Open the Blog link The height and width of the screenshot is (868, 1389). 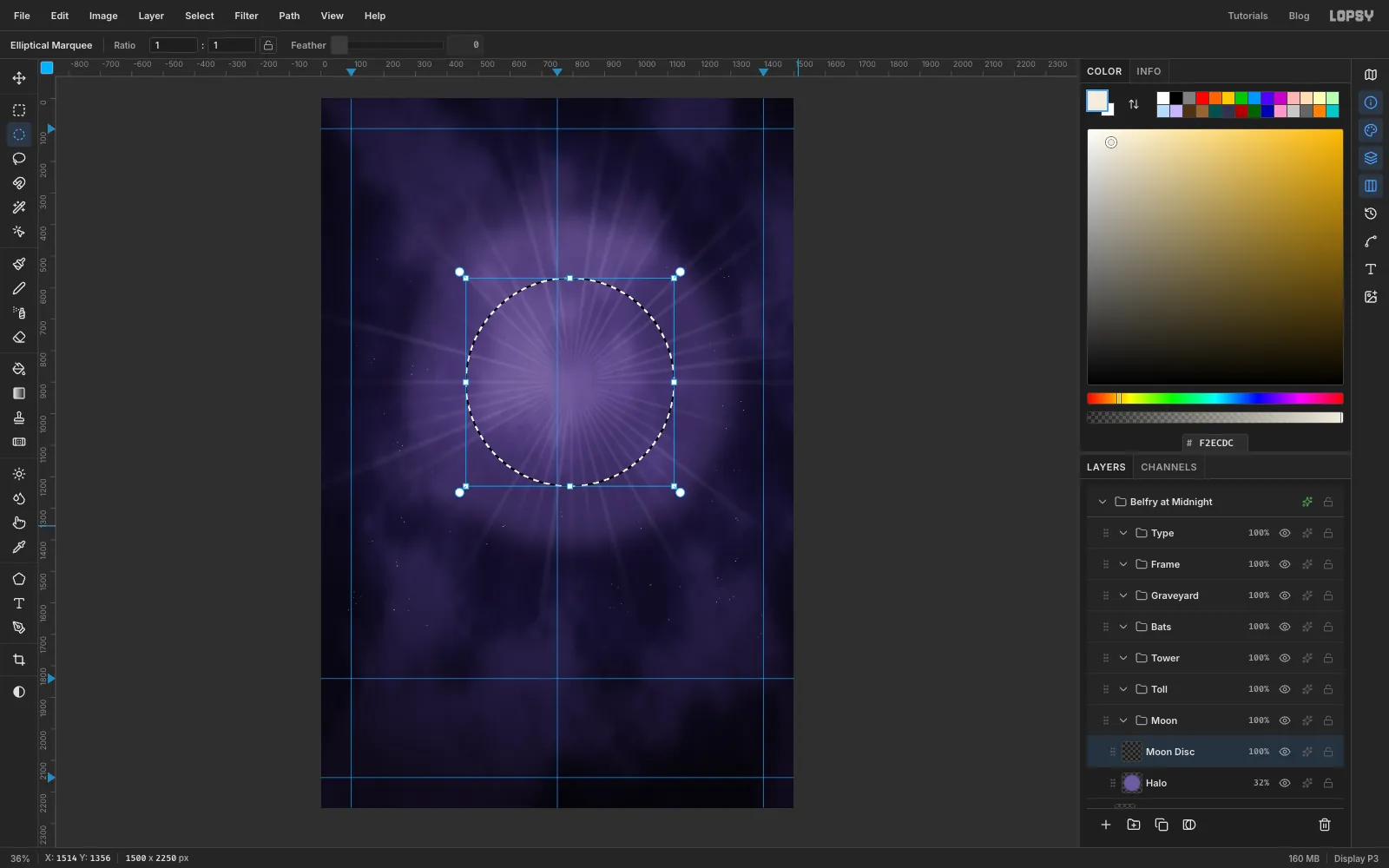pyautogui.click(x=1299, y=16)
